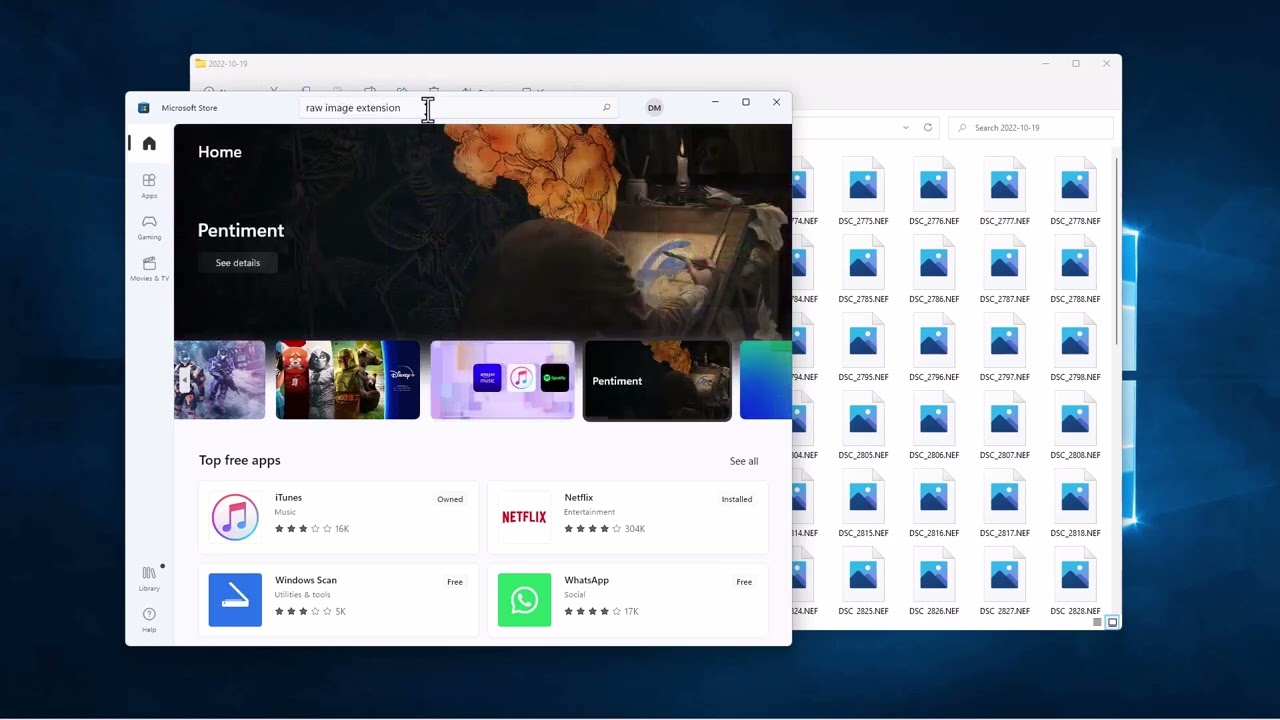Click the WhatsApp title text
The height and width of the screenshot is (720, 1280).
pyautogui.click(x=586, y=580)
